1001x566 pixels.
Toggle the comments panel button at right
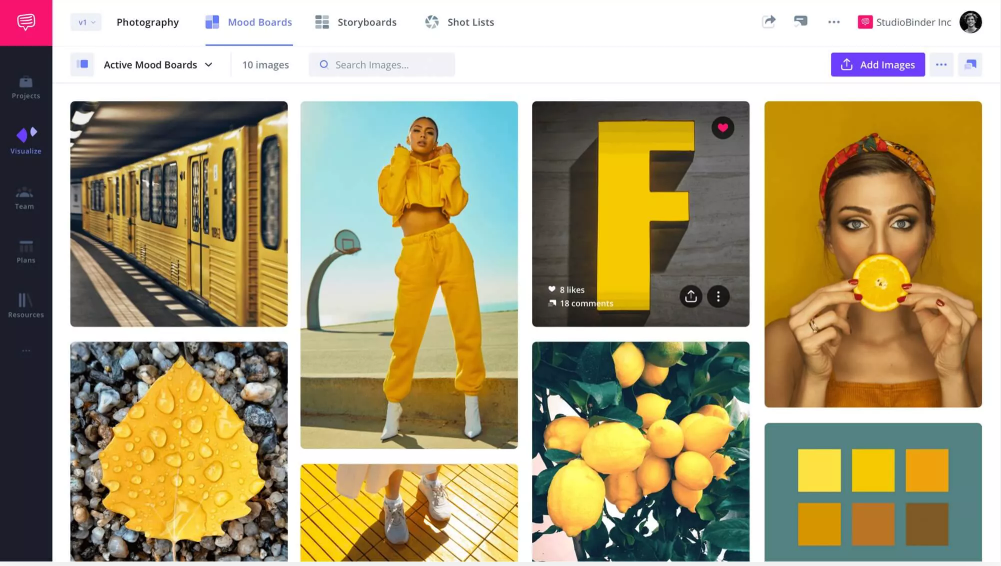[x=969, y=65]
